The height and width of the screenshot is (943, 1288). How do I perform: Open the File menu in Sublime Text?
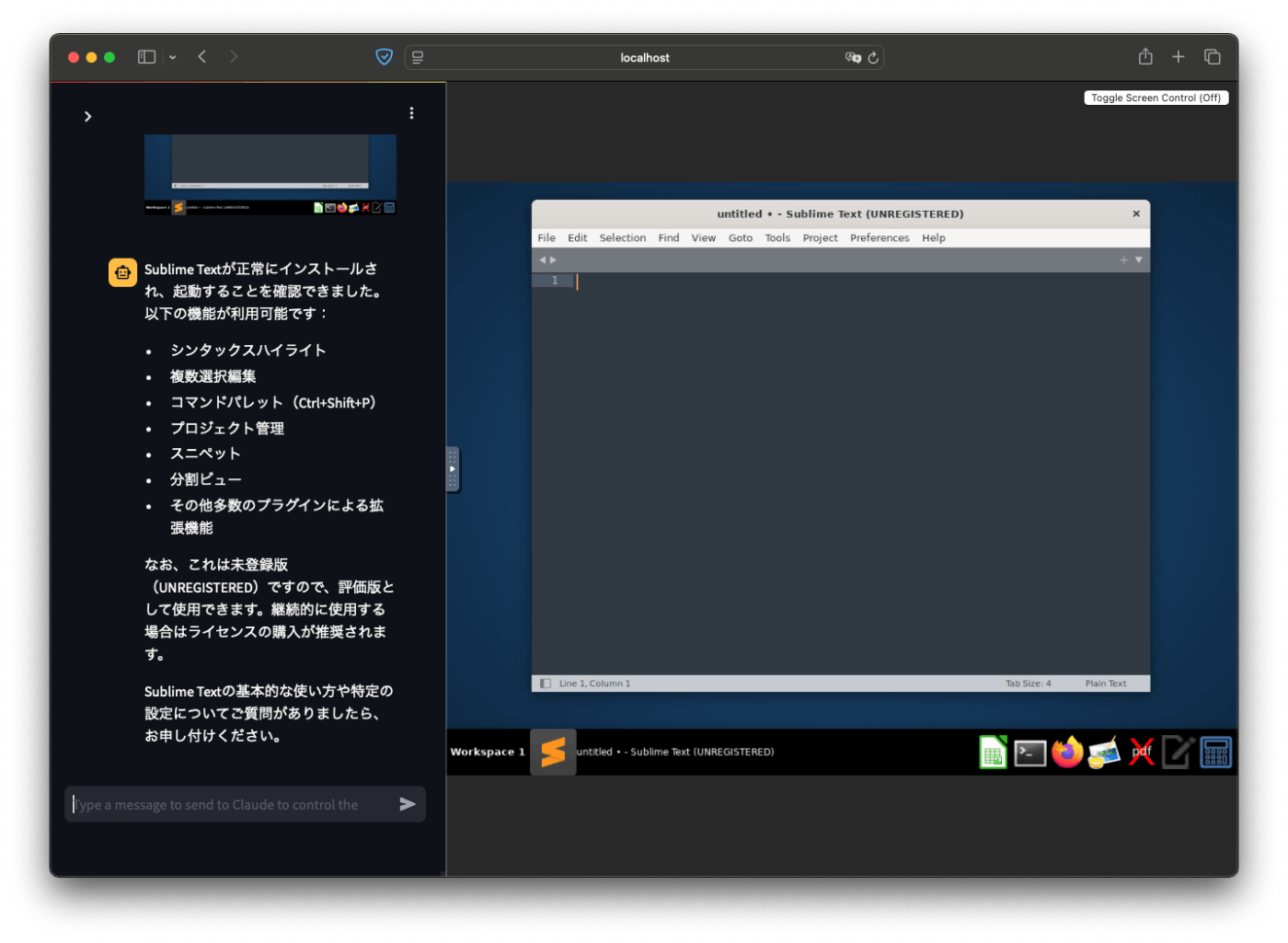point(546,237)
